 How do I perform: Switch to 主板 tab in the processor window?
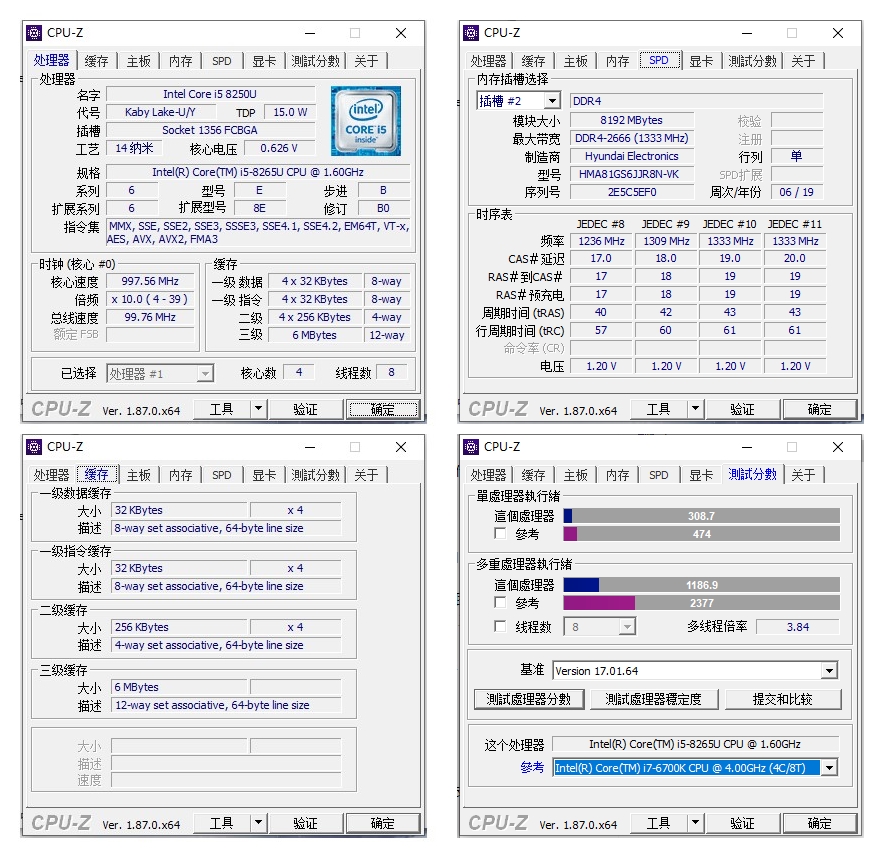pos(139,61)
